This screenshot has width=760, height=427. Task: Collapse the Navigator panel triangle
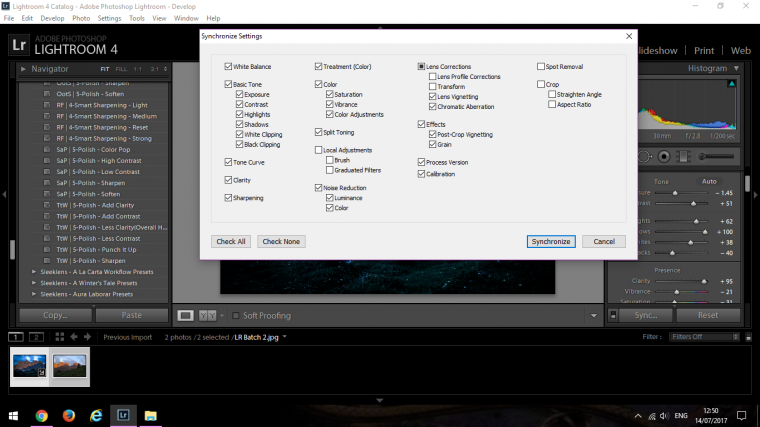point(23,69)
